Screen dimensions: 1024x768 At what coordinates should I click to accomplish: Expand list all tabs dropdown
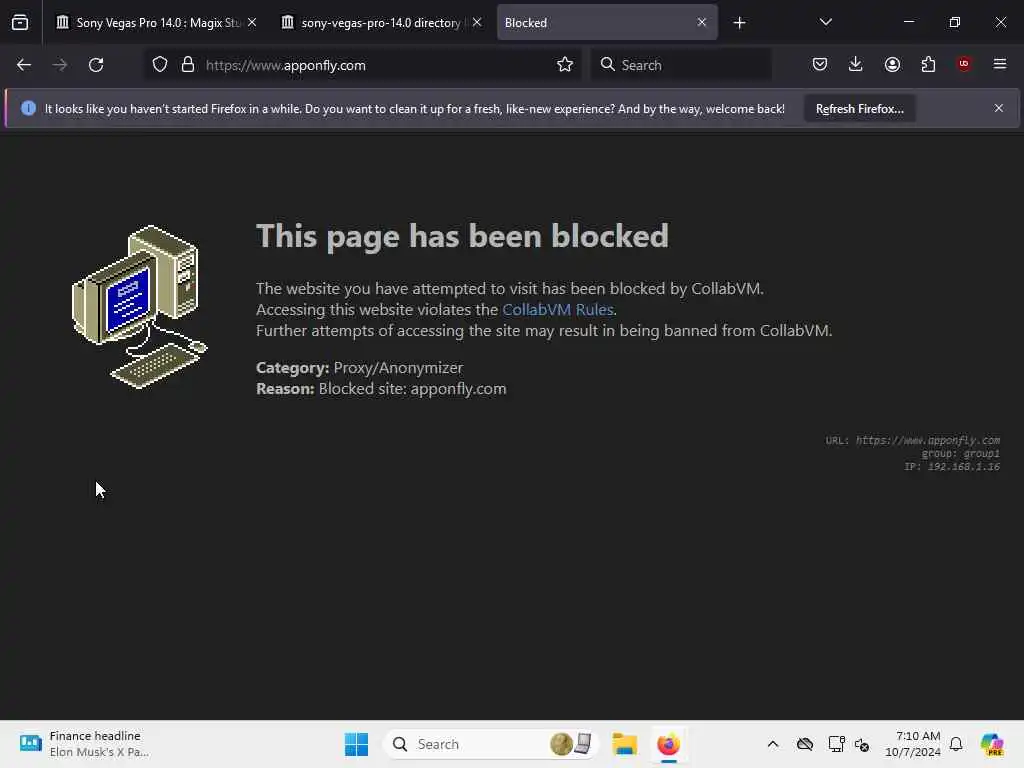pos(825,22)
